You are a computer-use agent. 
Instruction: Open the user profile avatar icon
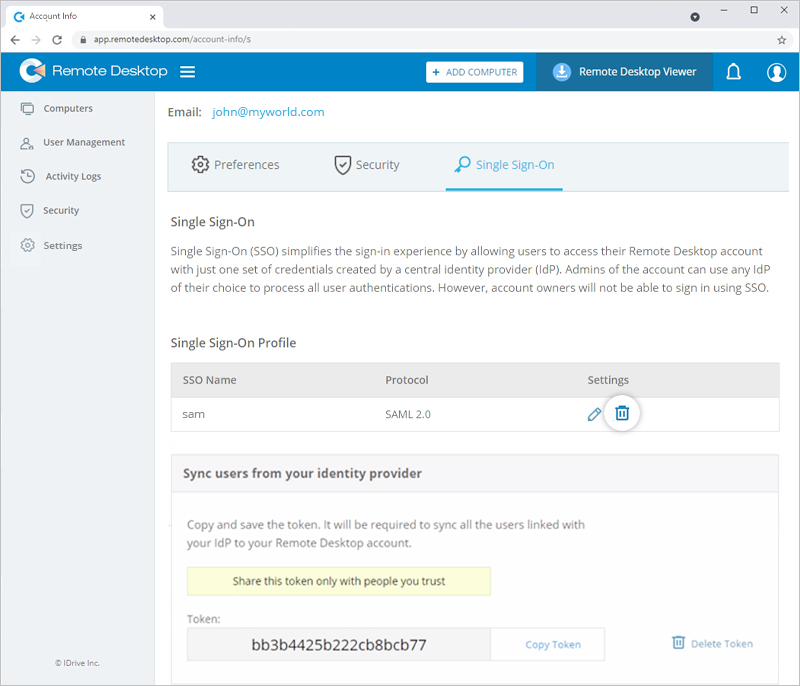(x=776, y=72)
